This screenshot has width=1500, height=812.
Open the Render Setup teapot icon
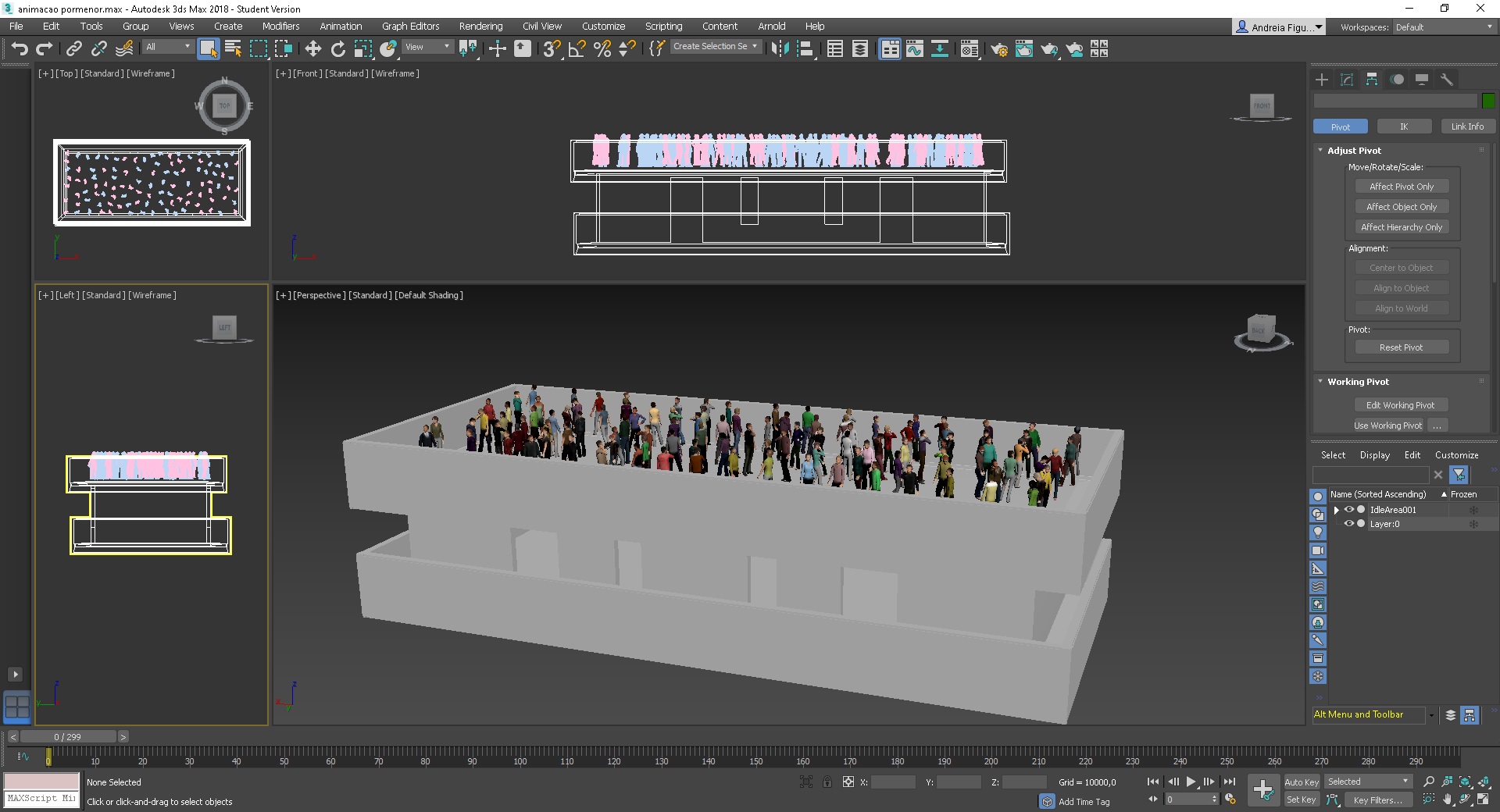click(x=998, y=49)
